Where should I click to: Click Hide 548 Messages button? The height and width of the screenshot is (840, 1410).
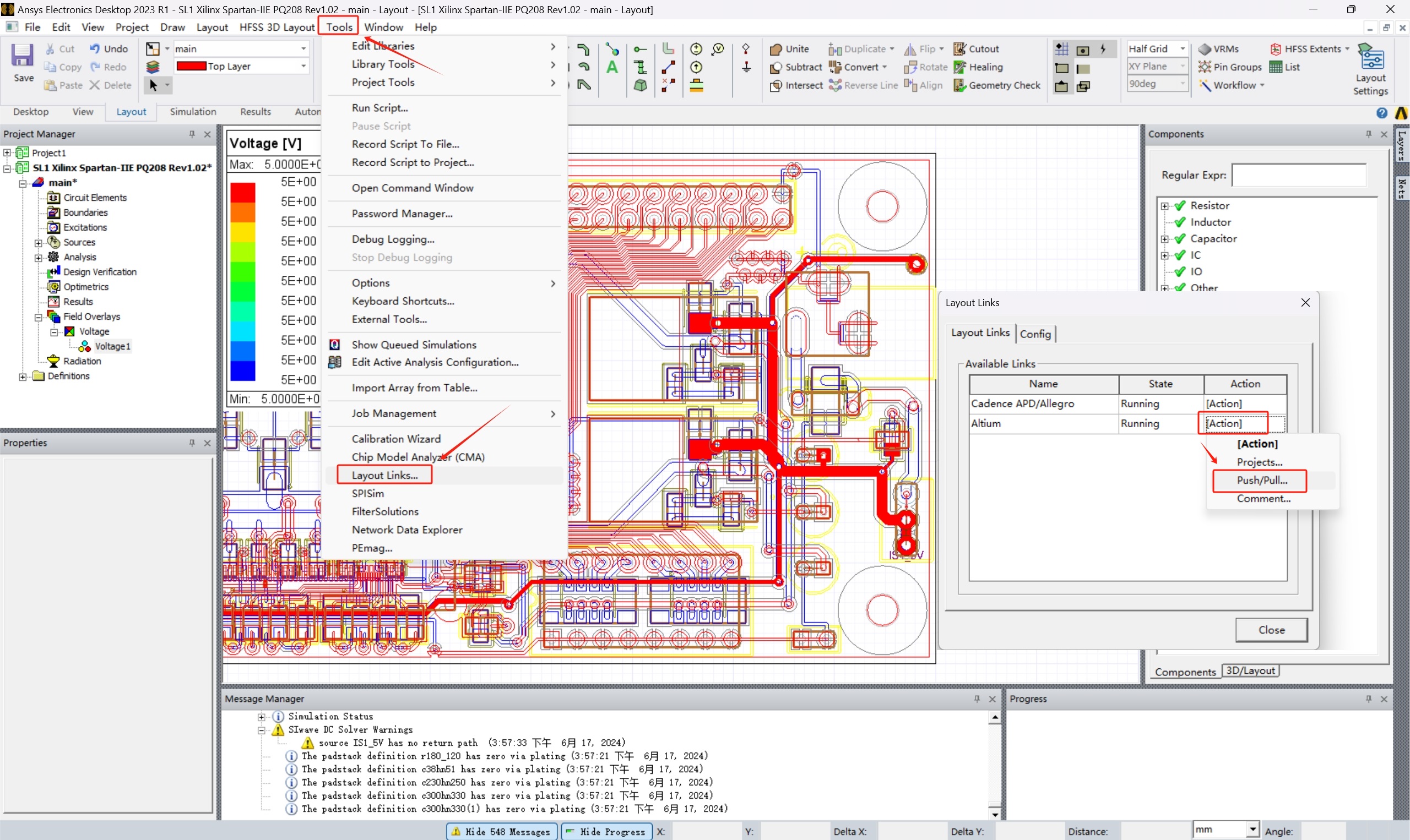pos(501,832)
